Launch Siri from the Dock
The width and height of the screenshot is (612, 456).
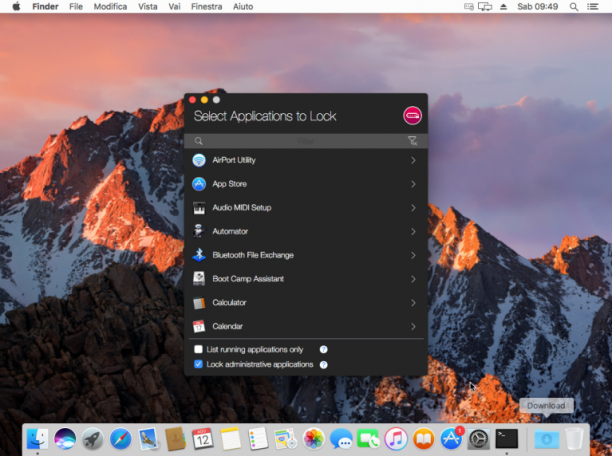[65, 438]
